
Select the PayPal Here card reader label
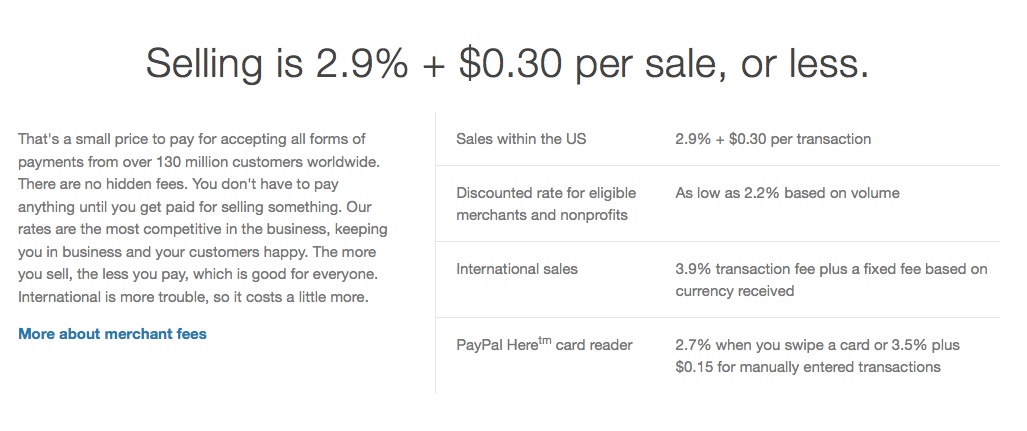[x=544, y=344]
